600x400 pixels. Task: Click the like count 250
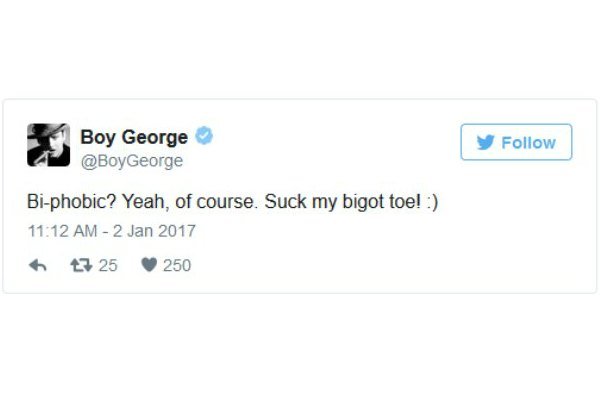point(176,265)
